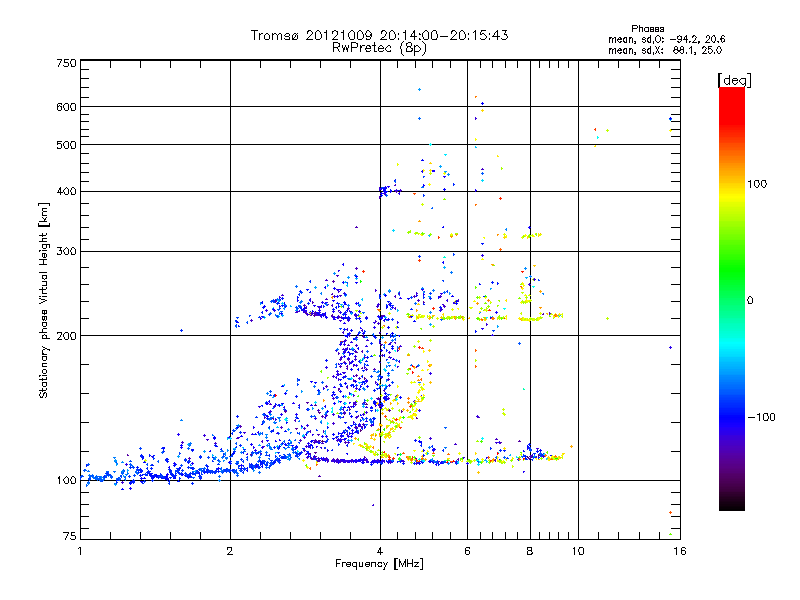Click the x-axis tick label '4'
Image resolution: width=800 pixels, height=600 pixels.
click(x=380, y=551)
